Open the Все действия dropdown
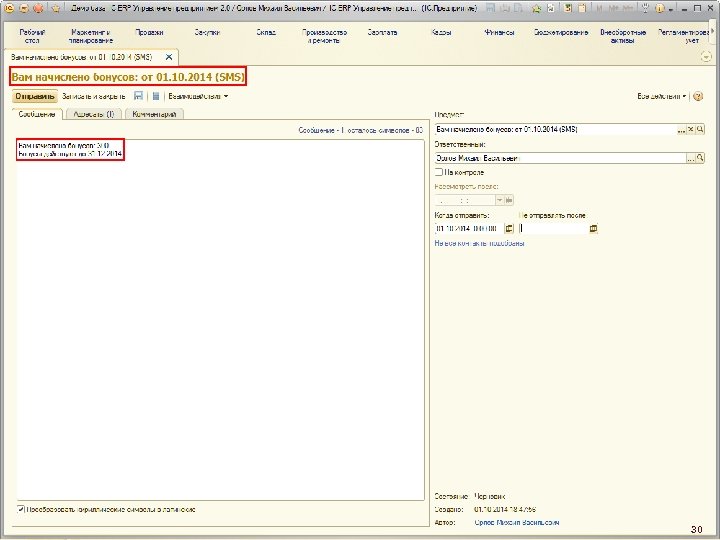The height and width of the screenshot is (540, 720). [662, 96]
